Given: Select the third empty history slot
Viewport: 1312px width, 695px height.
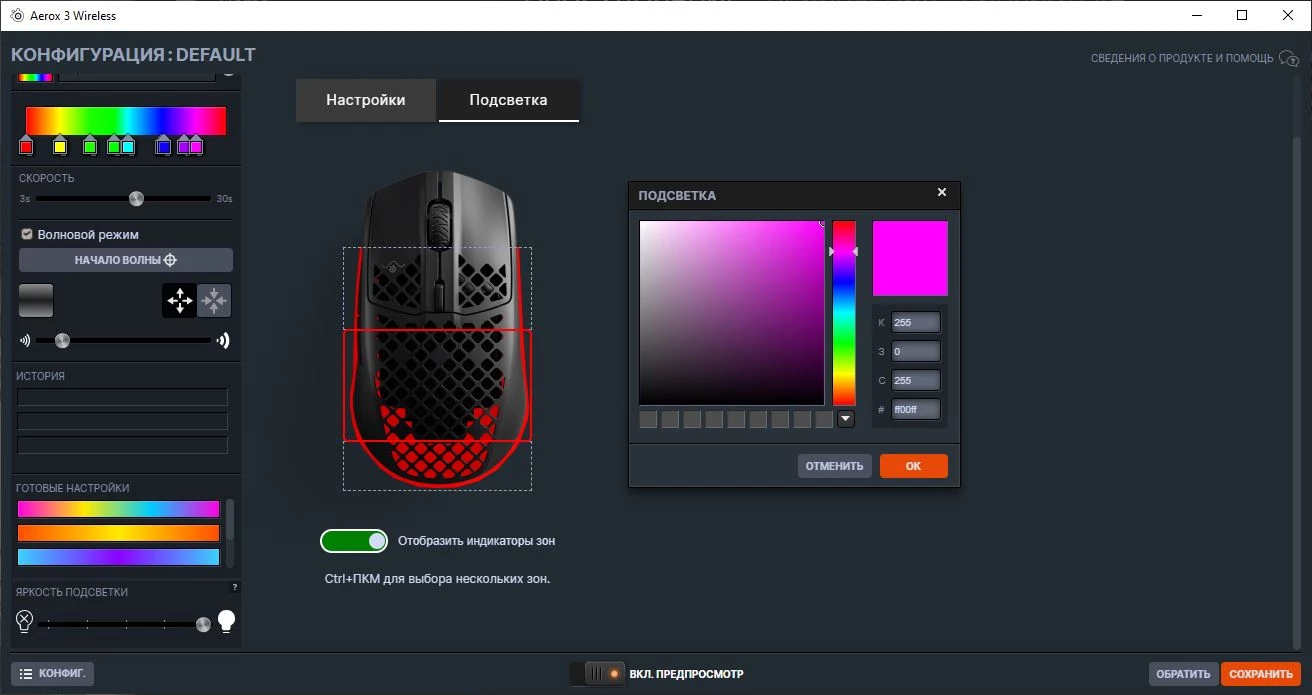Looking at the screenshot, I should point(122,445).
